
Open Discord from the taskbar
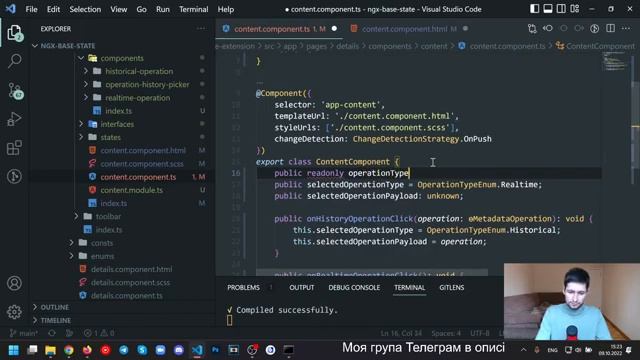179,350
